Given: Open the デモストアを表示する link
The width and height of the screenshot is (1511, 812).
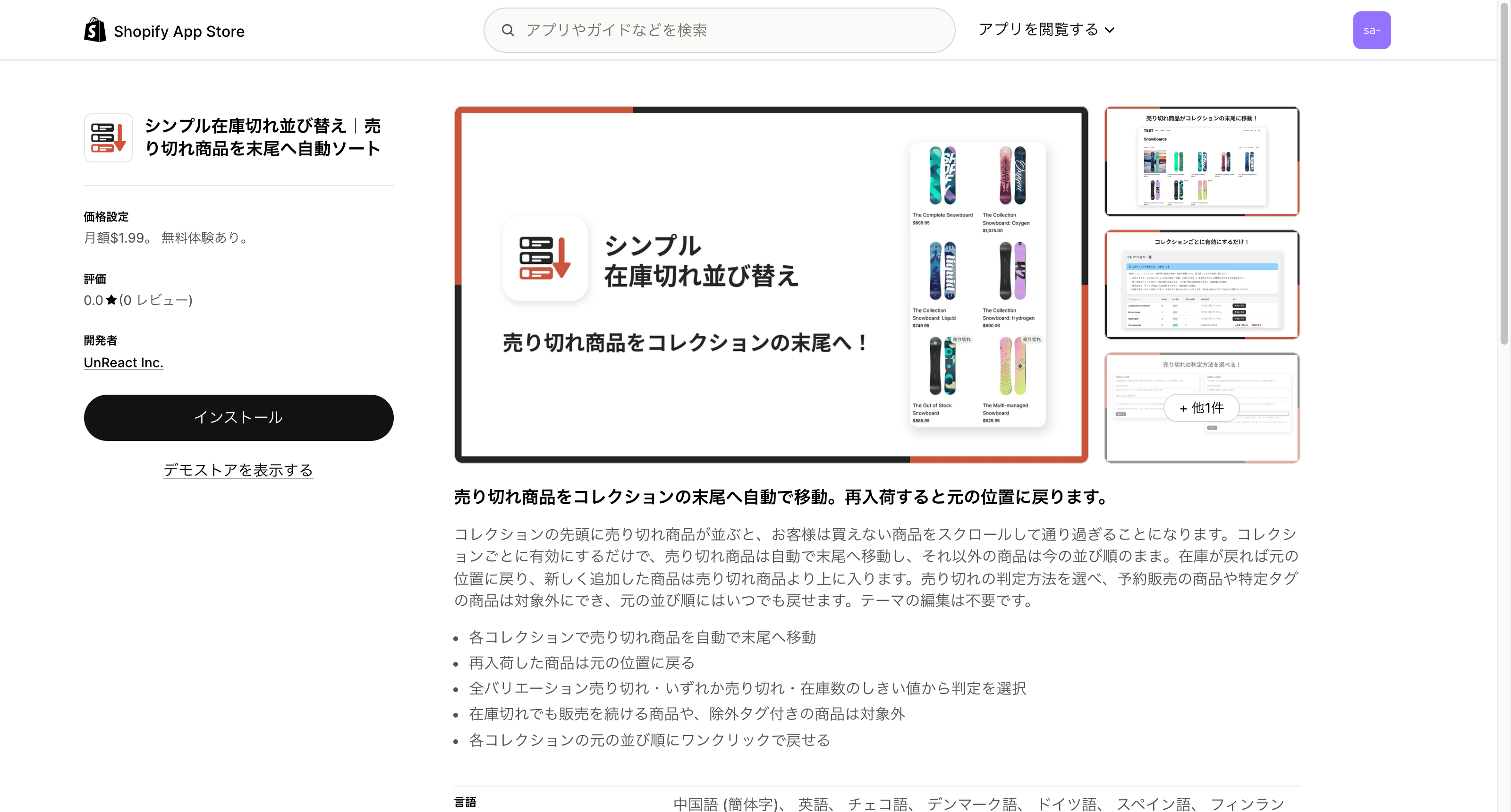Looking at the screenshot, I should [238, 470].
